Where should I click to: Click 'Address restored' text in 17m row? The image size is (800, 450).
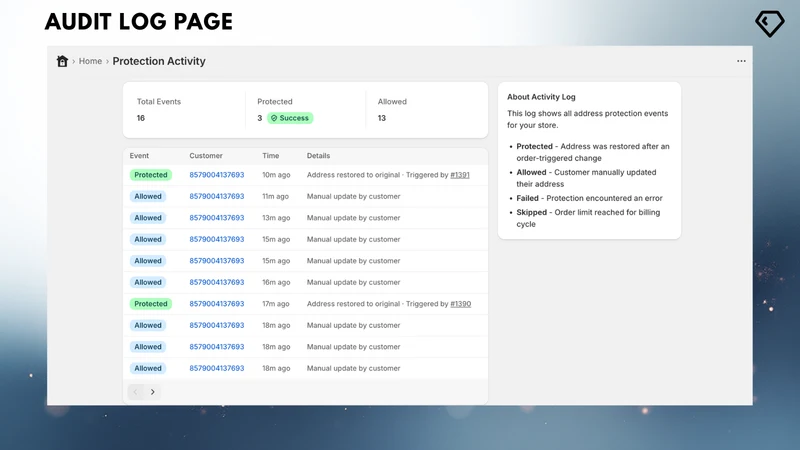pyautogui.click(x=353, y=304)
